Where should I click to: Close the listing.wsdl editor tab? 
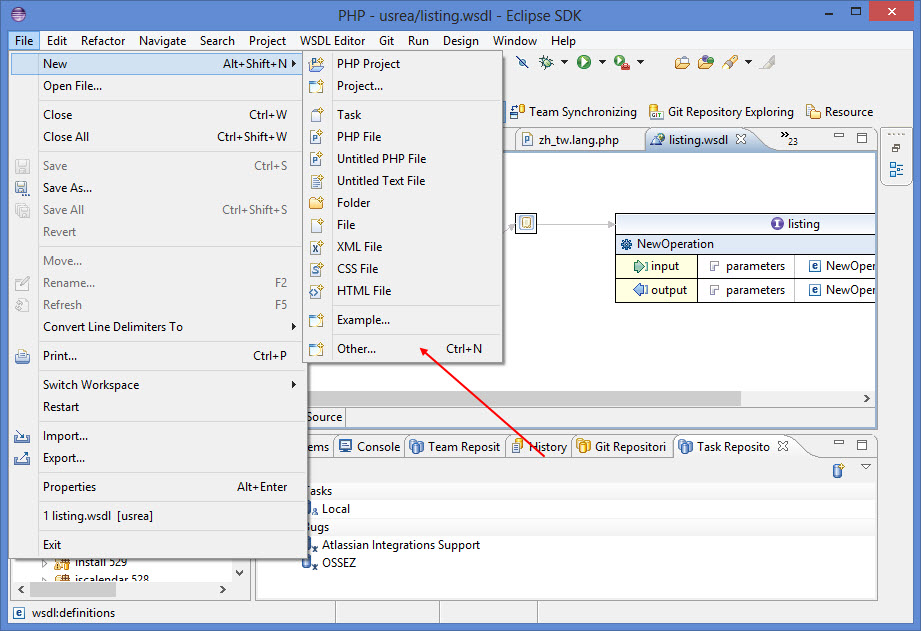741,139
